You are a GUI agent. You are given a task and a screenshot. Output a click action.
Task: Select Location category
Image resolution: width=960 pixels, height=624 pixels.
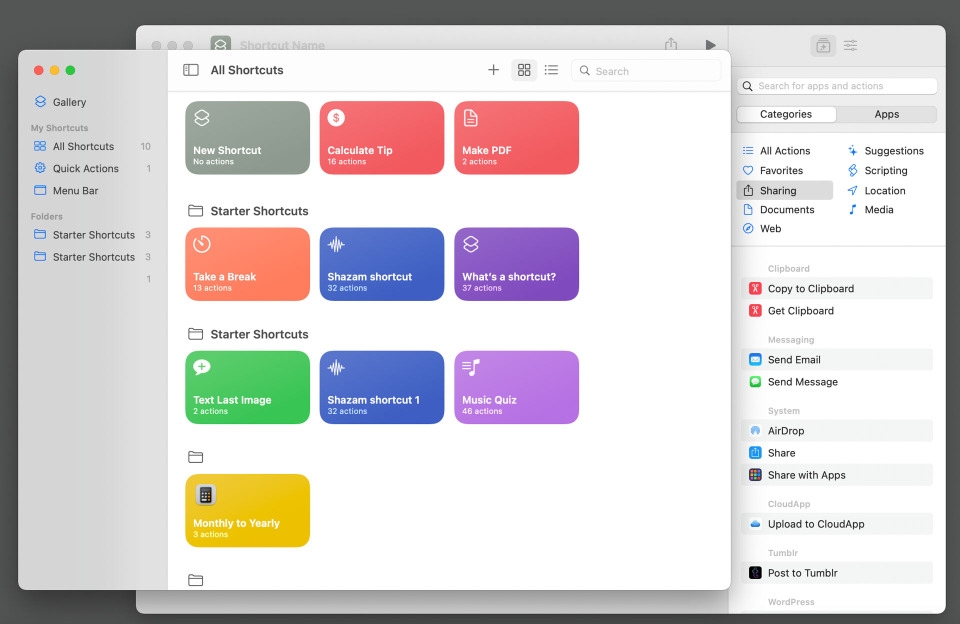(x=876, y=190)
